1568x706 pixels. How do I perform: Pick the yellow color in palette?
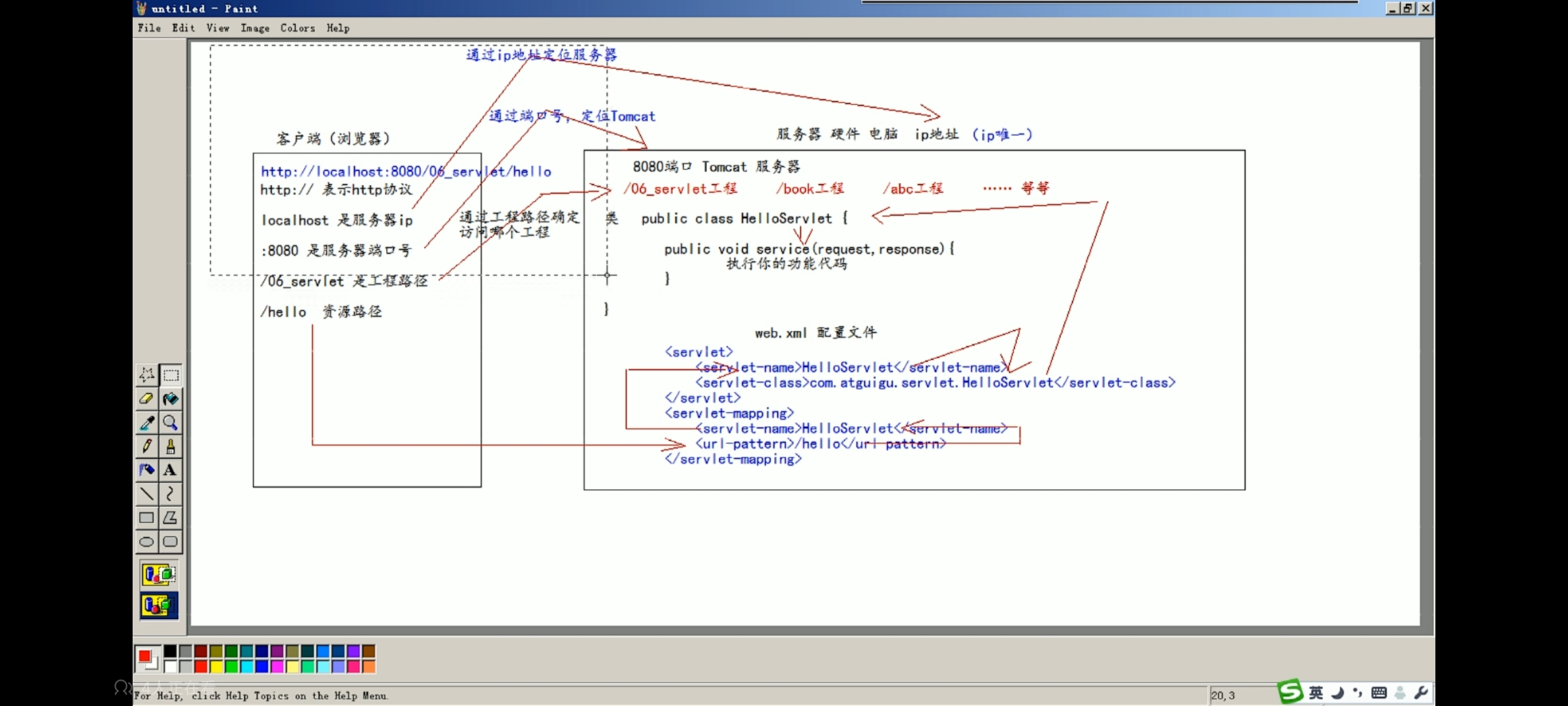click(x=216, y=666)
